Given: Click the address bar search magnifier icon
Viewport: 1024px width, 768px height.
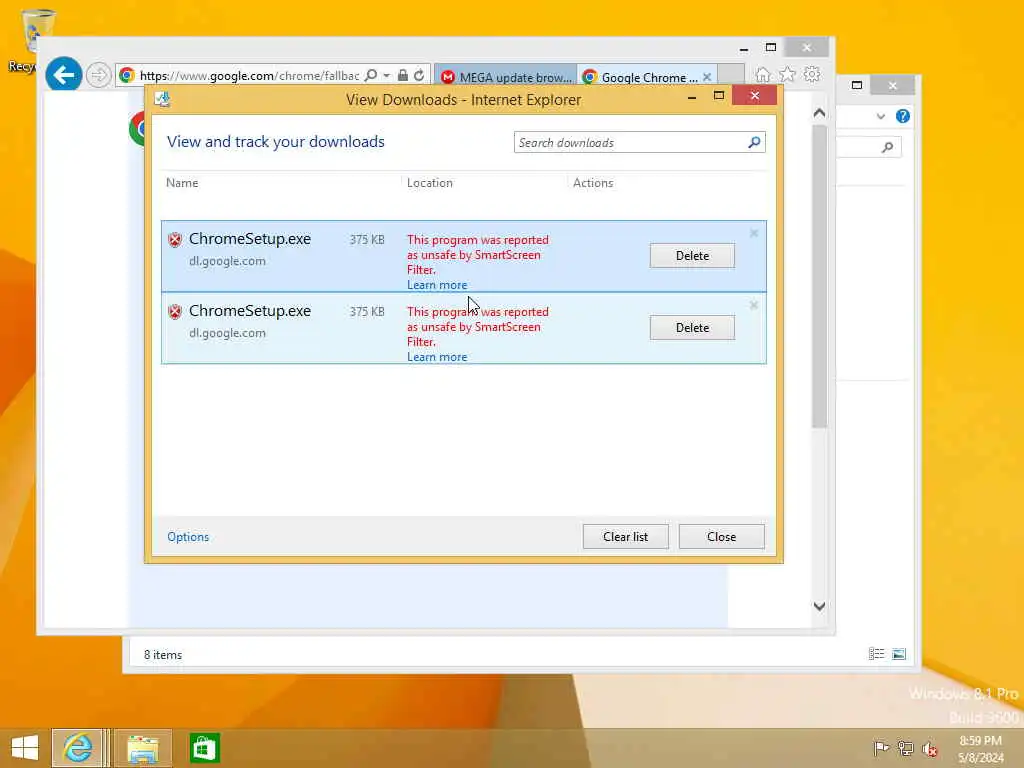Looking at the screenshot, I should 371,75.
